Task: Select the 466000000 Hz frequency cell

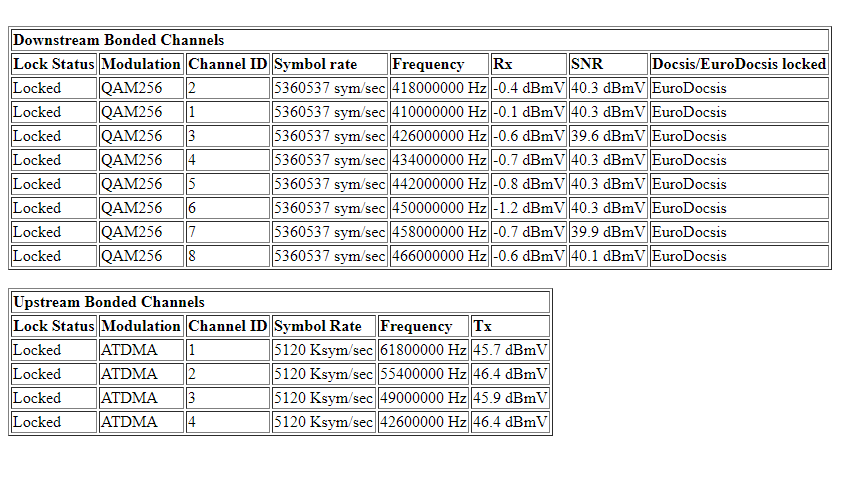Action: pos(439,256)
